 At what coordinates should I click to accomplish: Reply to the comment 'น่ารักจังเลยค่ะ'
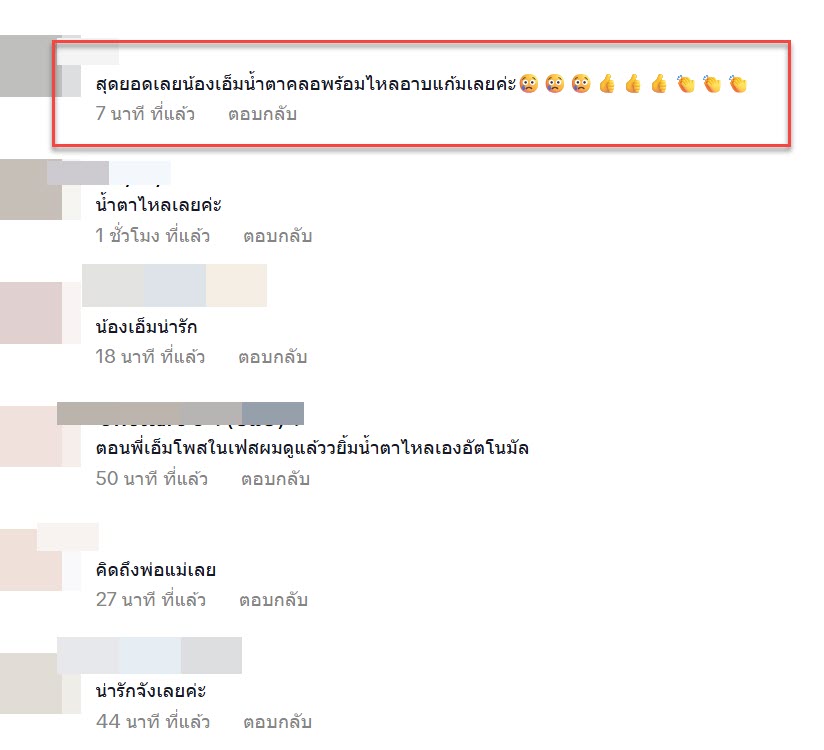click(x=277, y=722)
